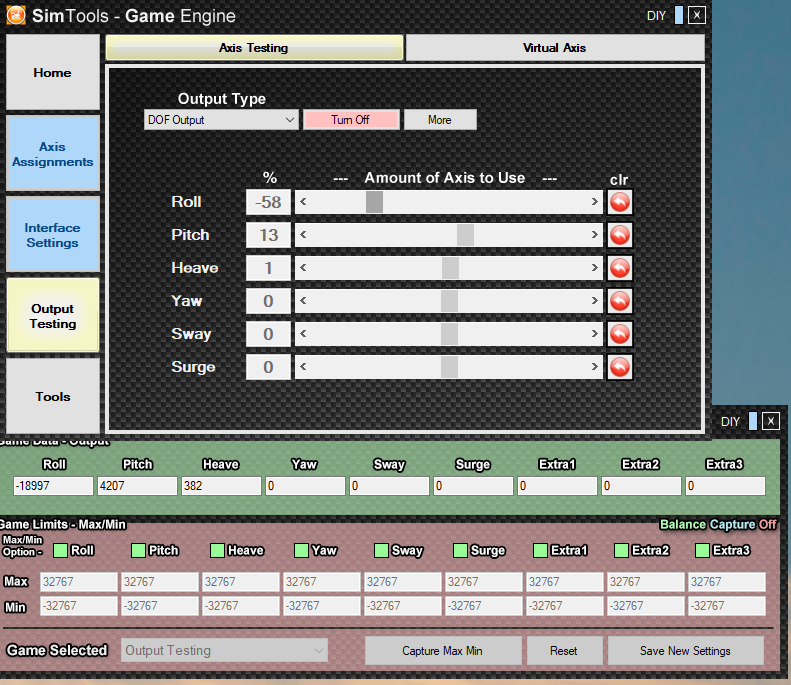This screenshot has height=685, width=791.
Task: Switch to the Virtual Axis tab
Action: coord(555,48)
